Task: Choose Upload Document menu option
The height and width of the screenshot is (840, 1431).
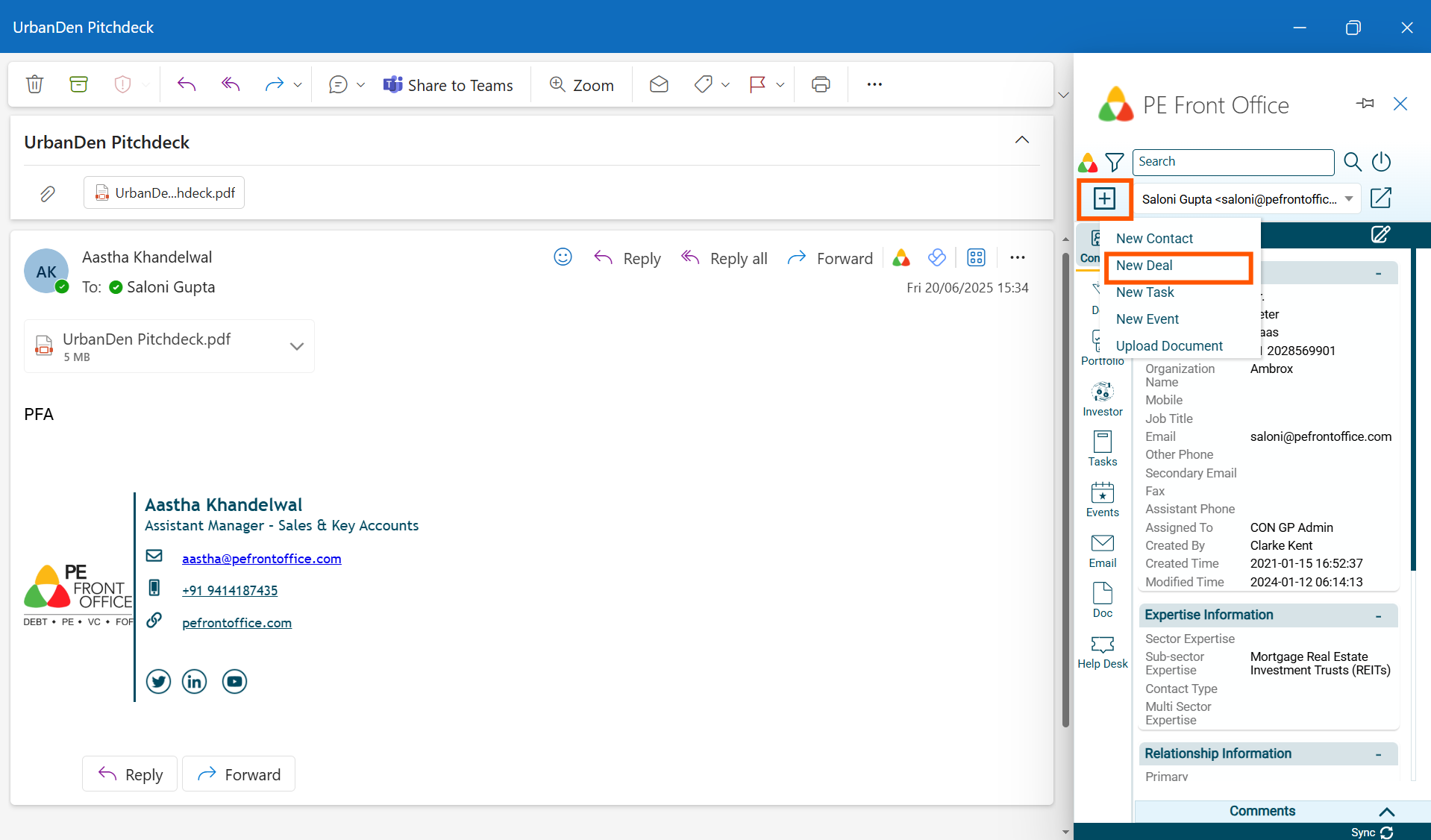Action: tap(1169, 346)
